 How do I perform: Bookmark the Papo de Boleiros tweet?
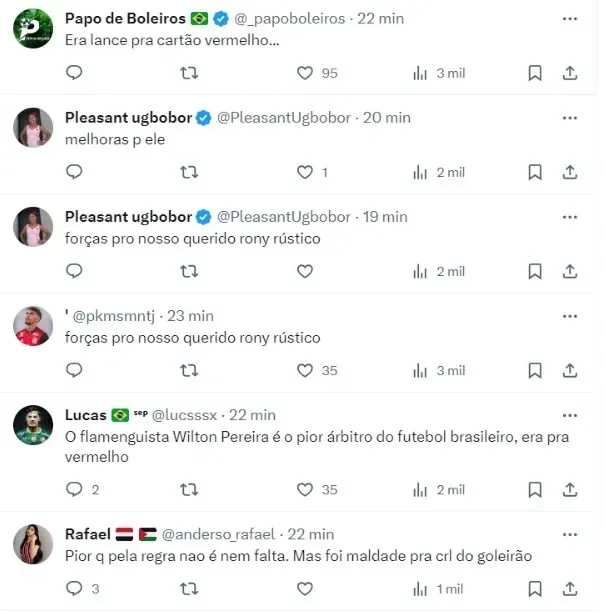(x=535, y=73)
